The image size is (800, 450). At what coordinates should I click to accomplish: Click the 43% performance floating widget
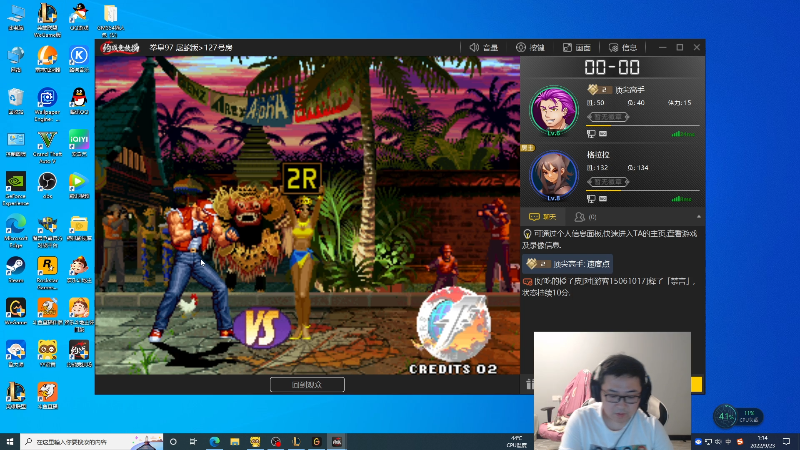[x=738, y=417]
